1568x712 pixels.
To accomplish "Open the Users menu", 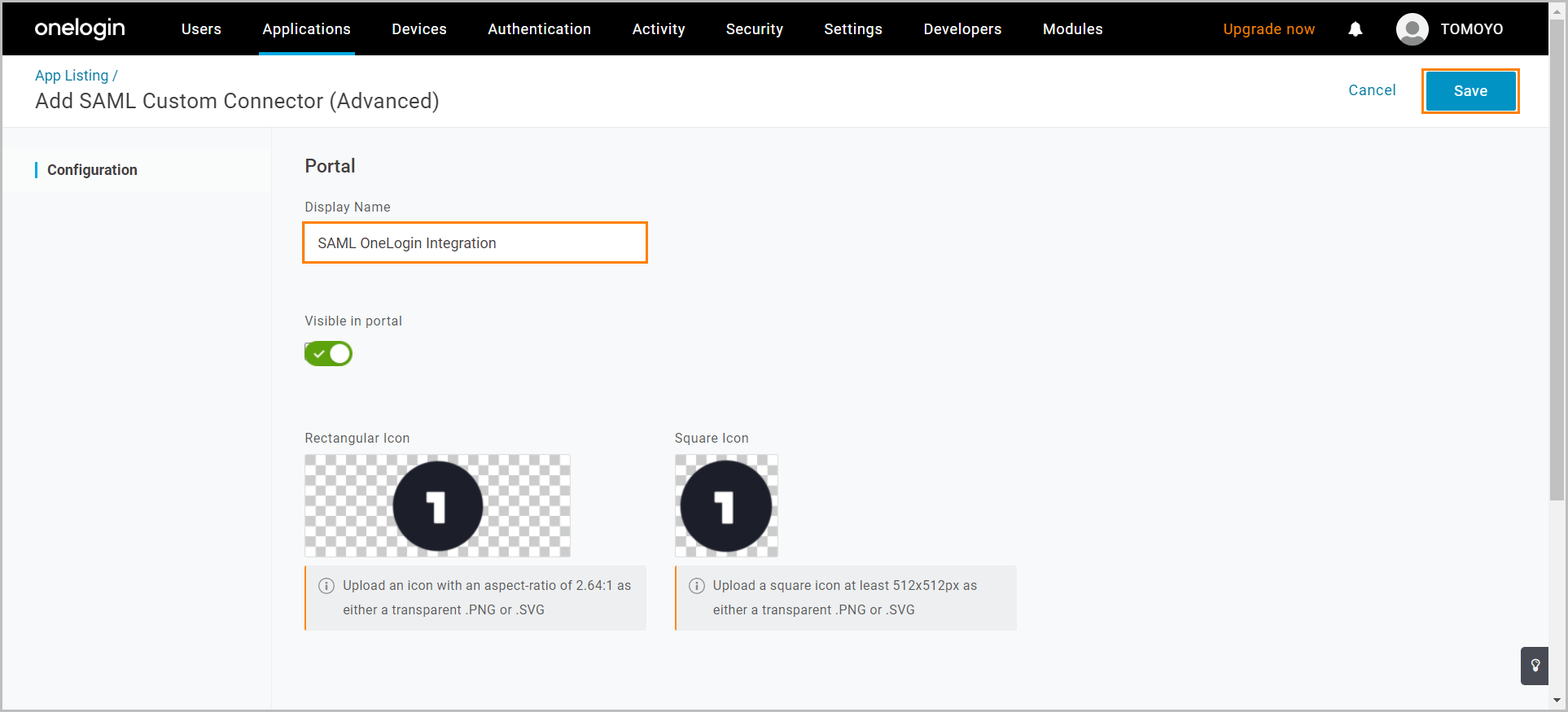I will pyautogui.click(x=201, y=29).
